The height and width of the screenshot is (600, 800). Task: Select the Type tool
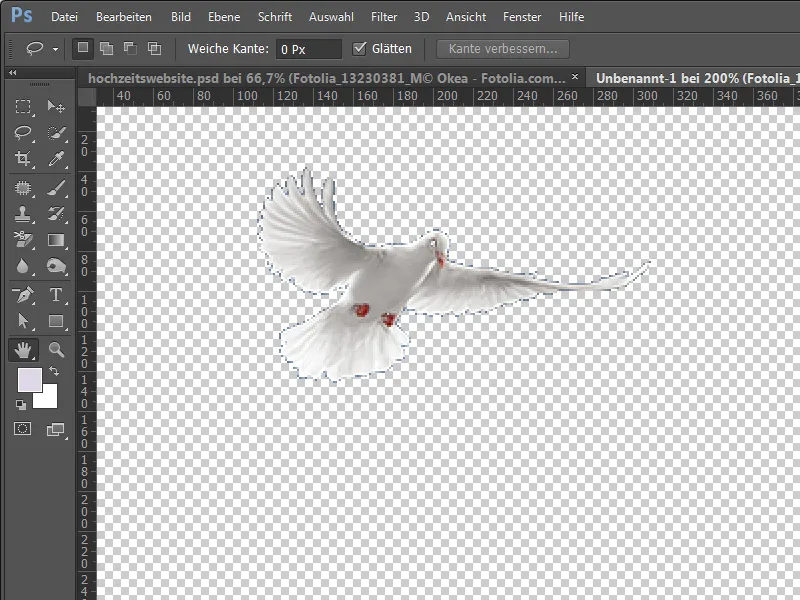pyautogui.click(x=56, y=295)
